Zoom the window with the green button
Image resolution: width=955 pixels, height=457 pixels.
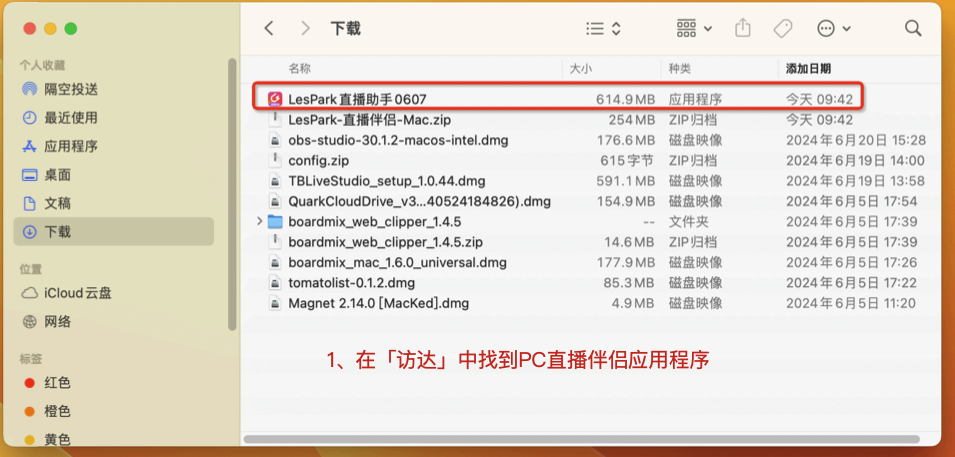pos(71,28)
